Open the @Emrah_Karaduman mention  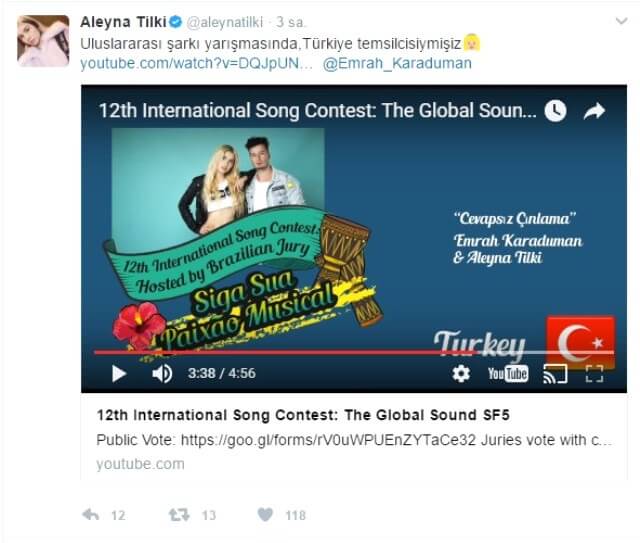[x=397, y=64]
